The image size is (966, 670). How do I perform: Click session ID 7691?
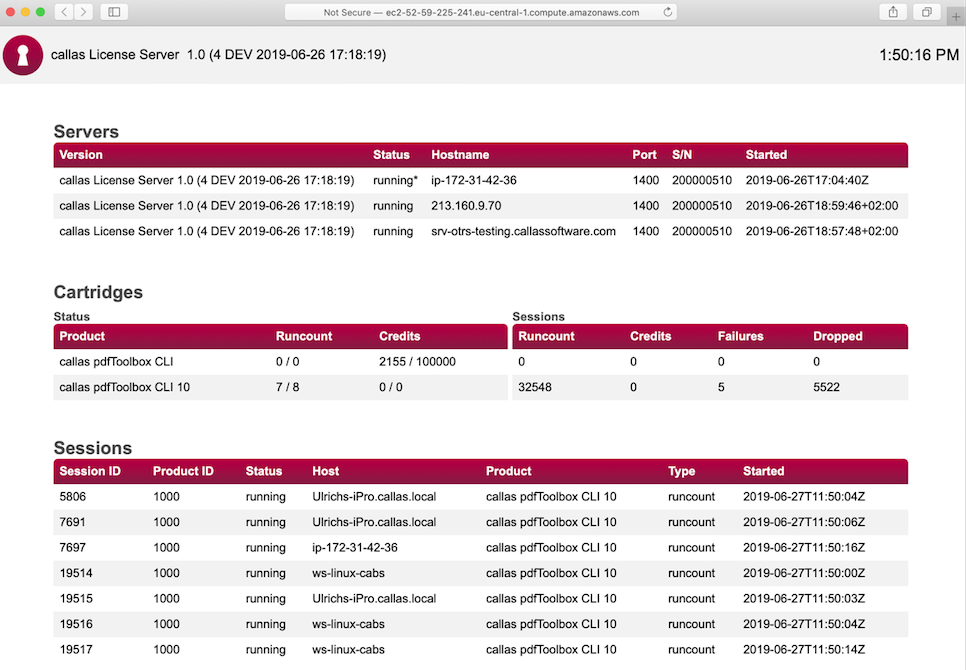coord(72,522)
